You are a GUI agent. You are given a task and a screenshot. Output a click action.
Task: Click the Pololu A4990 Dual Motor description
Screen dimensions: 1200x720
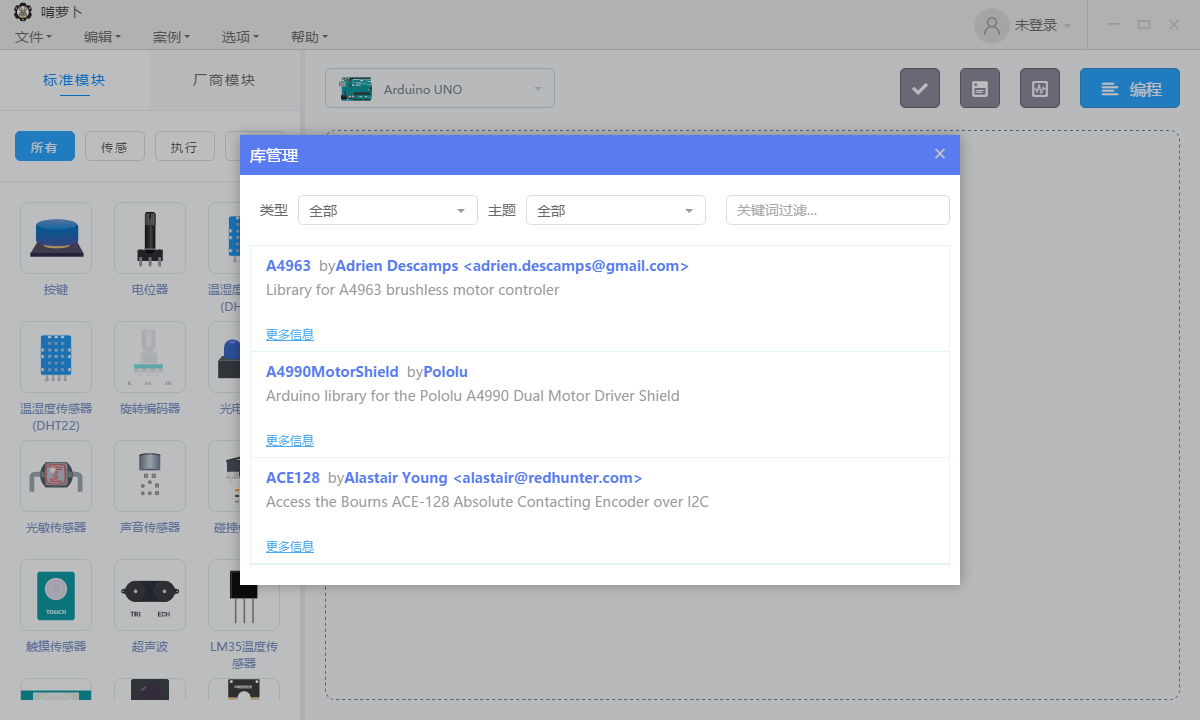[x=472, y=396]
